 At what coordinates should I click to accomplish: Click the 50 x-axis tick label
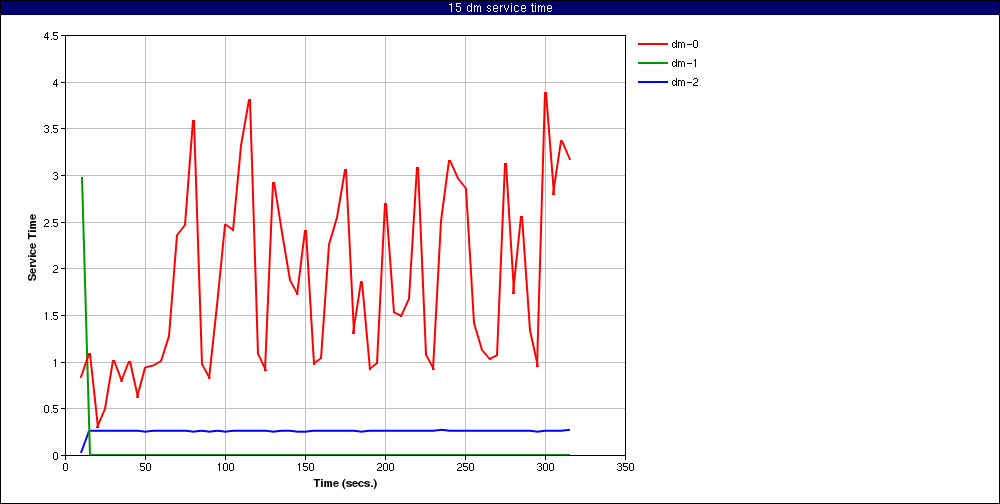pos(145,467)
